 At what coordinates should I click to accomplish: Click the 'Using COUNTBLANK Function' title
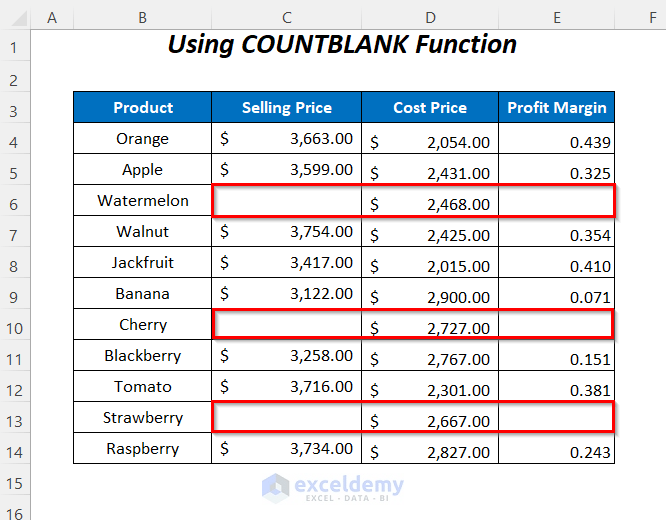342,44
